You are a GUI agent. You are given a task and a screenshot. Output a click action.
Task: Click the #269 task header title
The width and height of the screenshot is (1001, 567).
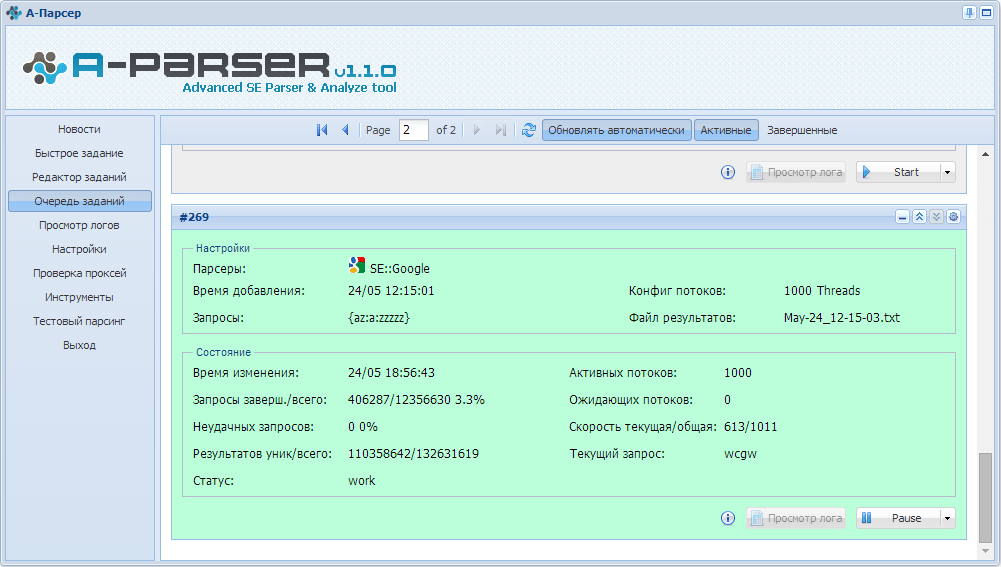coord(194,217)
